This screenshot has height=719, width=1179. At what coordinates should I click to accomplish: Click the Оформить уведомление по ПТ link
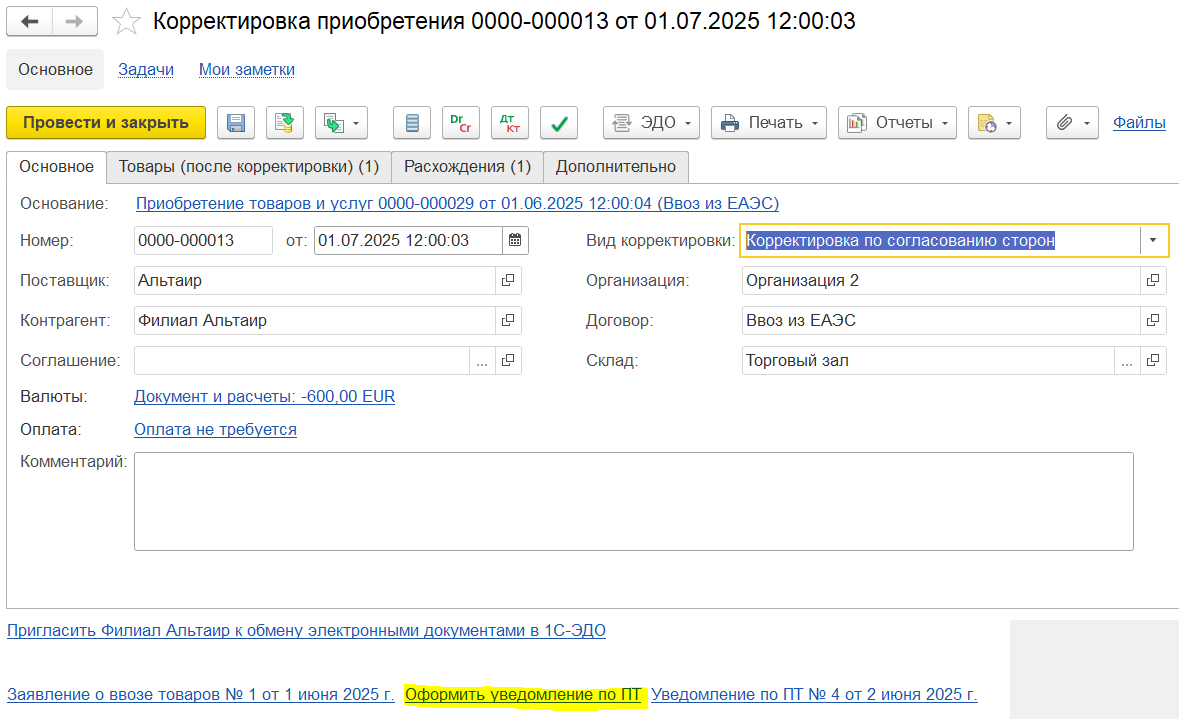(x=523, y=694)
